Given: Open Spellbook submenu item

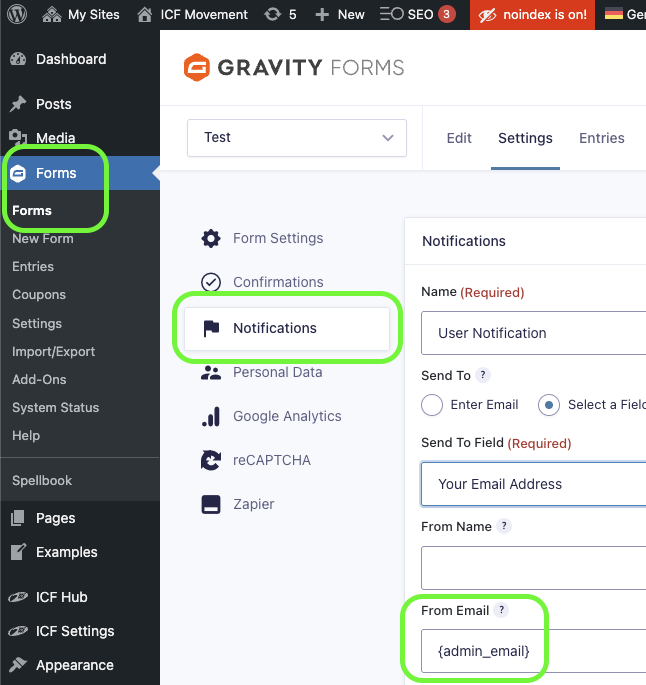Looking at the screenshot, I should coord(42,480).
